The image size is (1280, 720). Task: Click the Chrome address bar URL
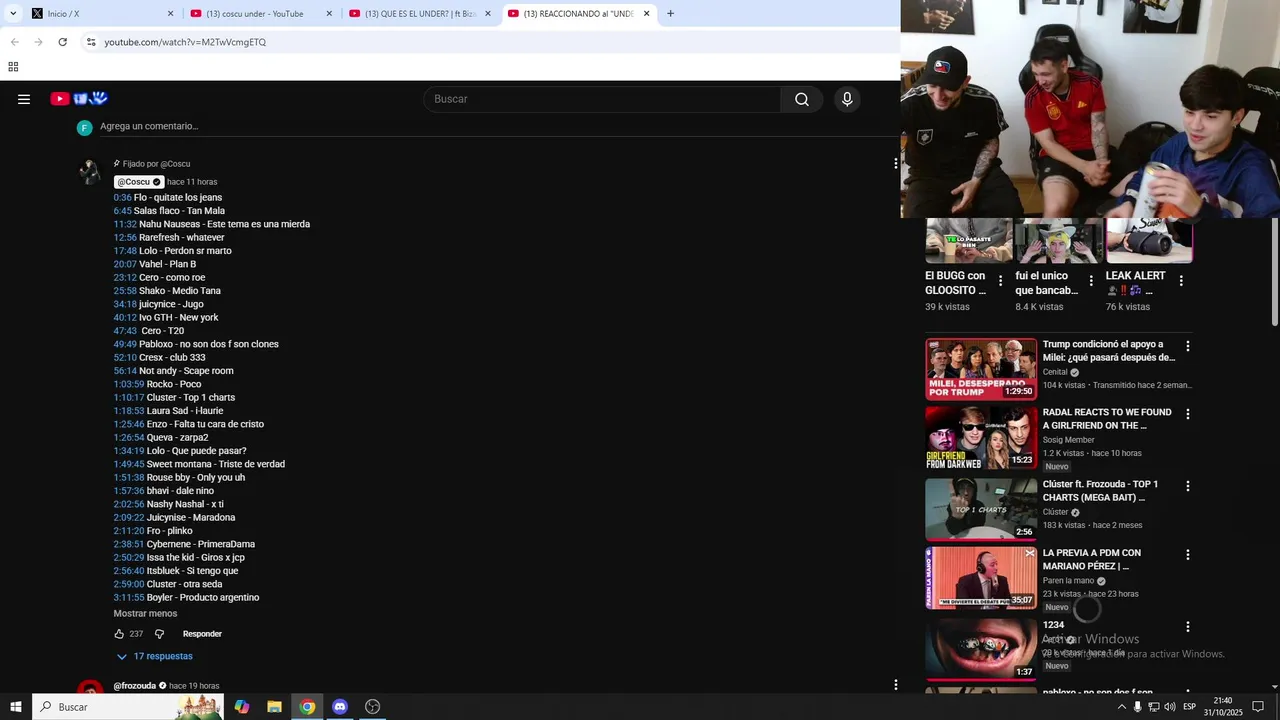pos(185,42)
